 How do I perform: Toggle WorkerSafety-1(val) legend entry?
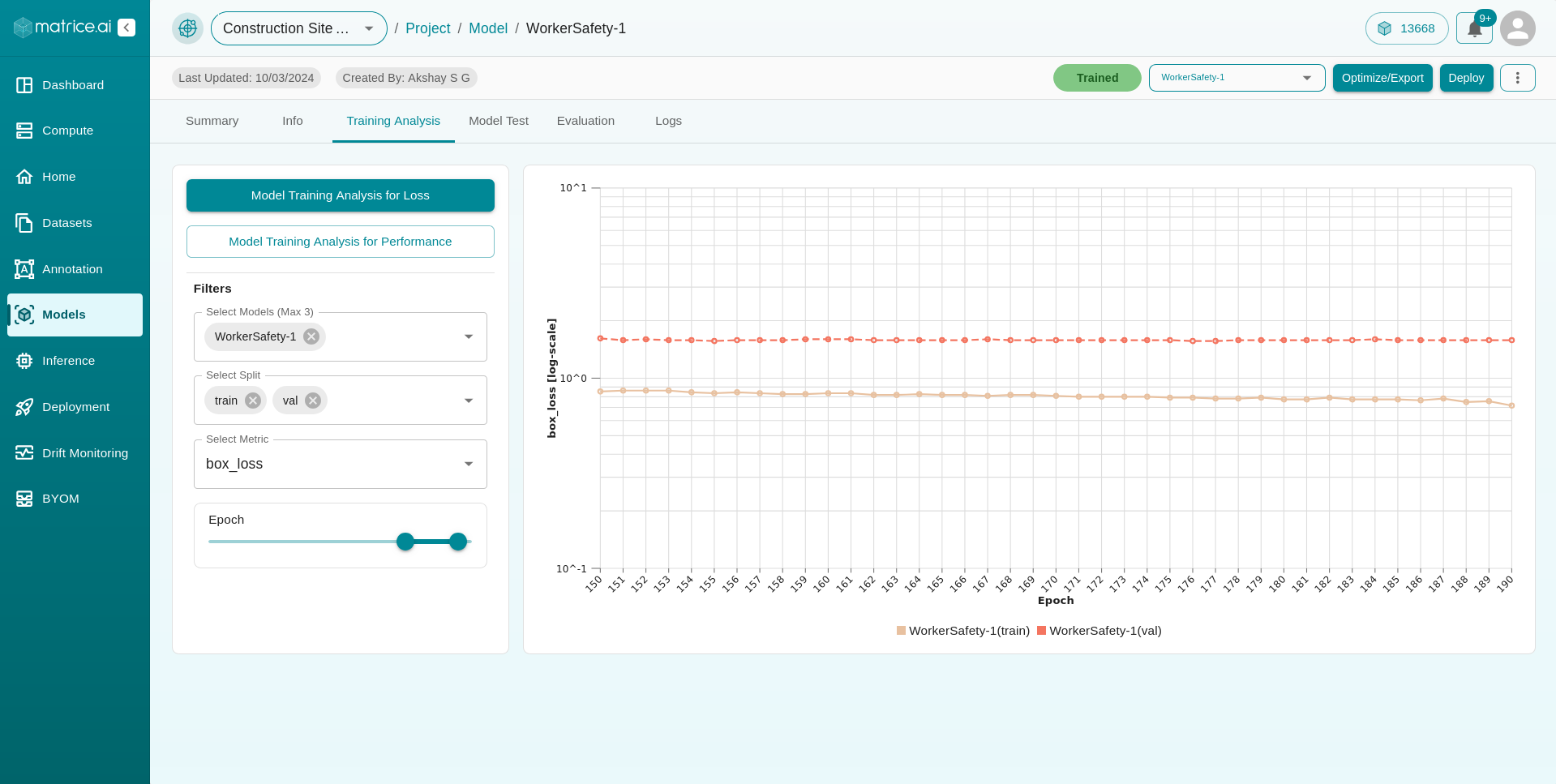point(1099,631)
